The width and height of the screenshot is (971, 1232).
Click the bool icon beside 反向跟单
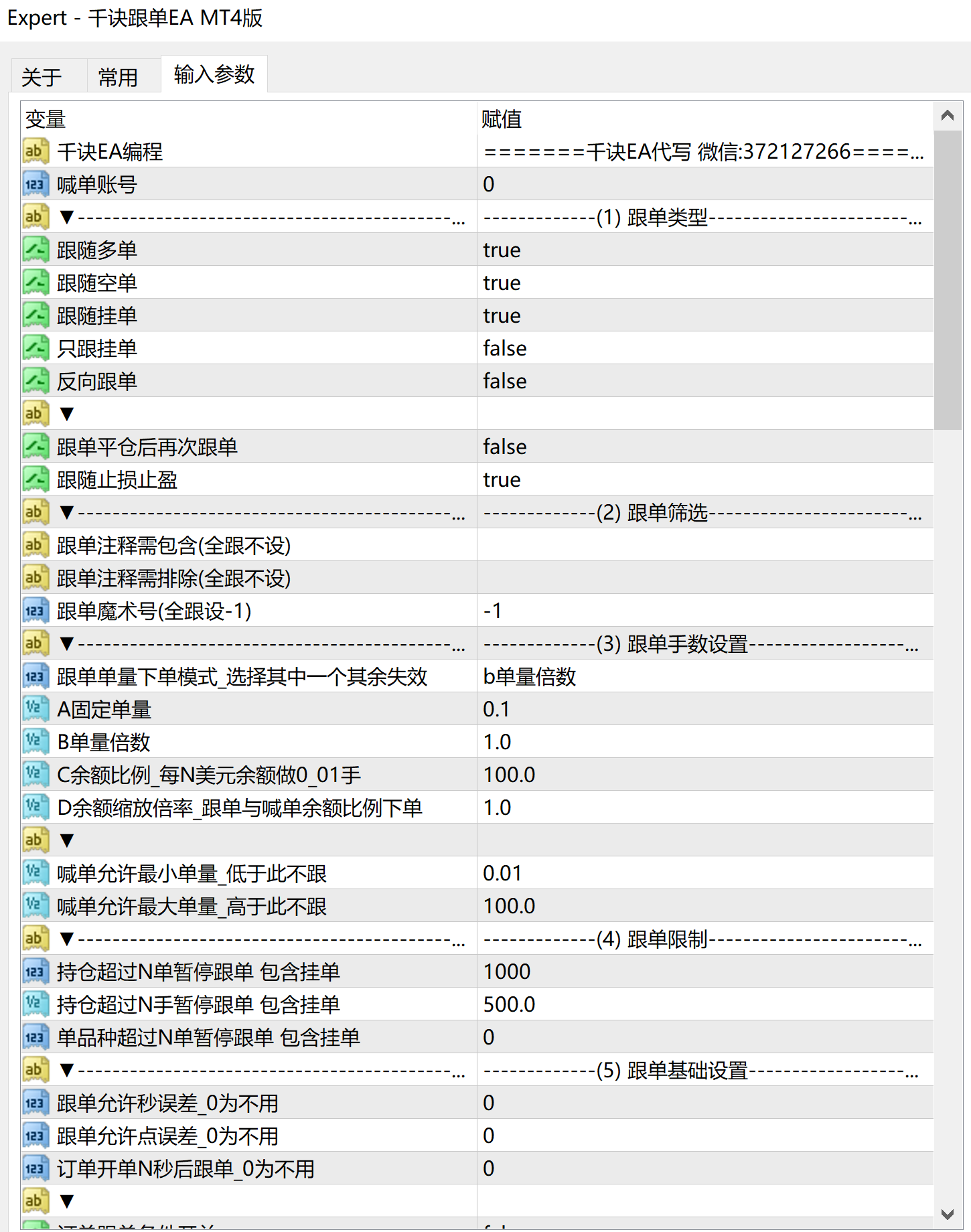point(35,381)
